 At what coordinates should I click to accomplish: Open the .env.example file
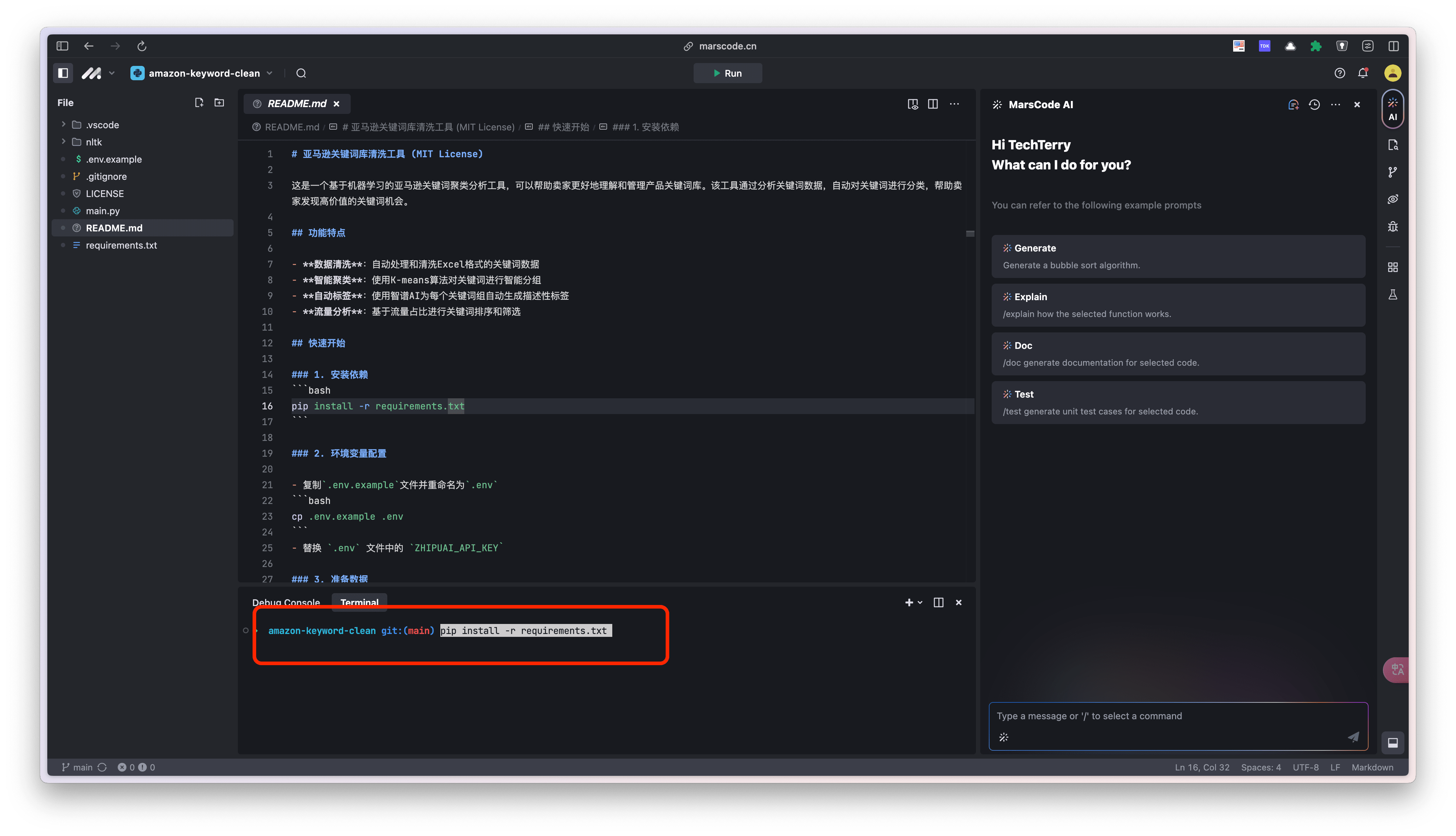[x=114, y=159]
